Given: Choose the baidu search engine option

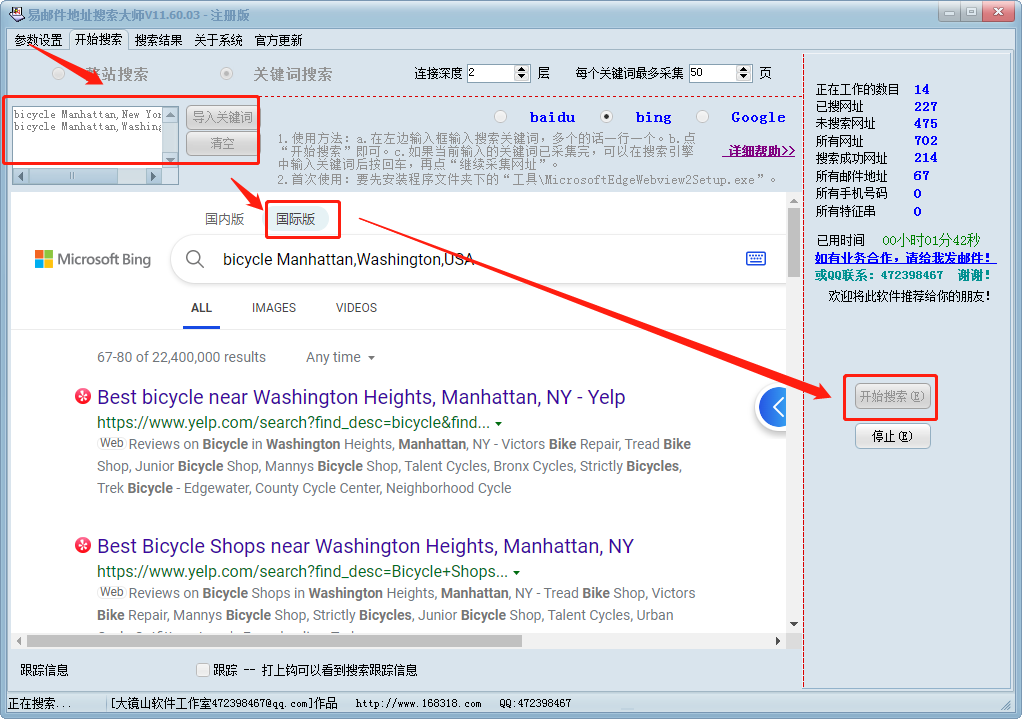Looking at the screenshot, I should tap(501, 117).
